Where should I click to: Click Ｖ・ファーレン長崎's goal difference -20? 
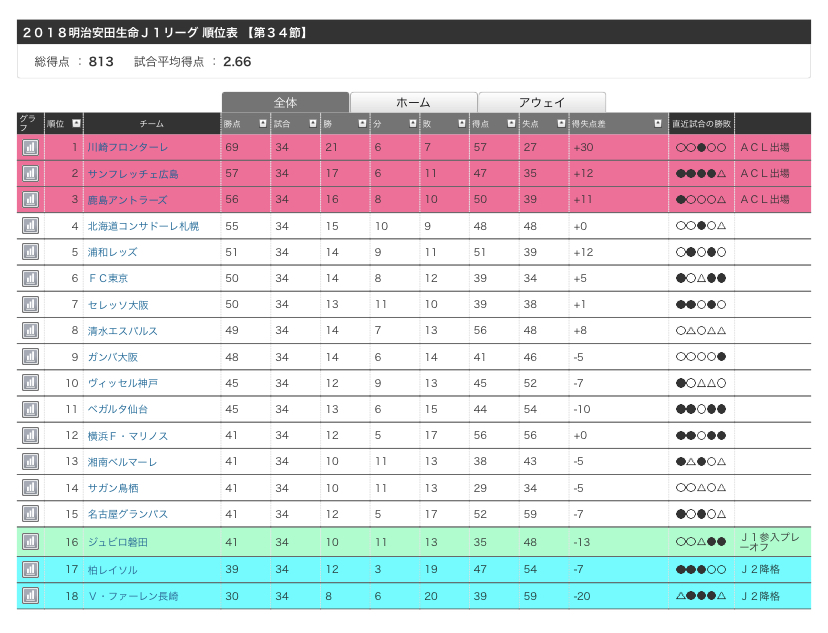(582, 596)
